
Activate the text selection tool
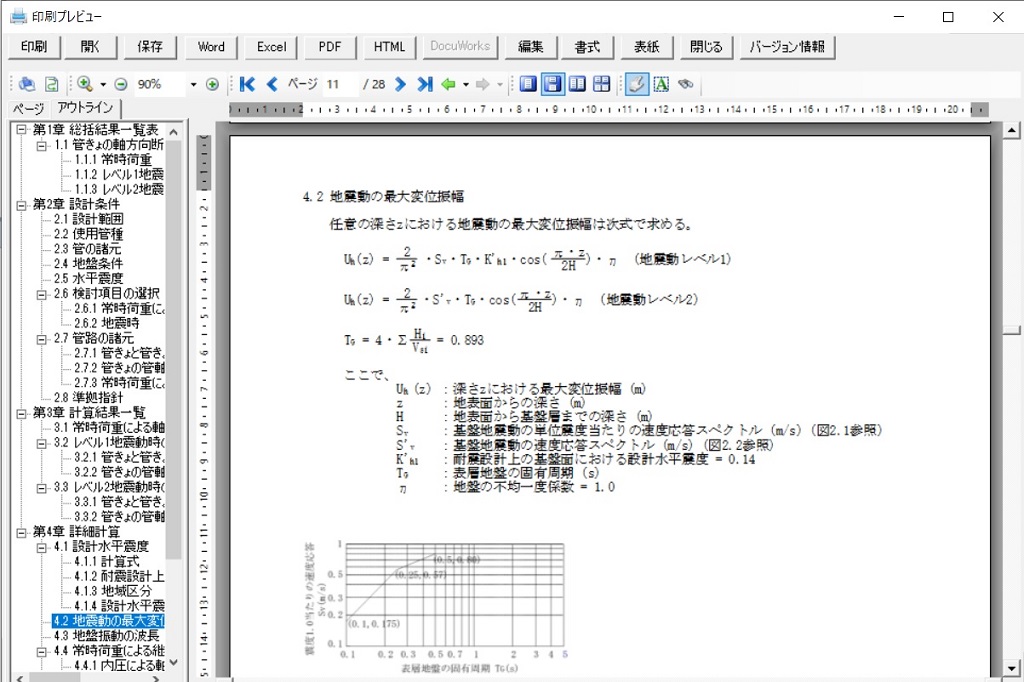[661, 84]
